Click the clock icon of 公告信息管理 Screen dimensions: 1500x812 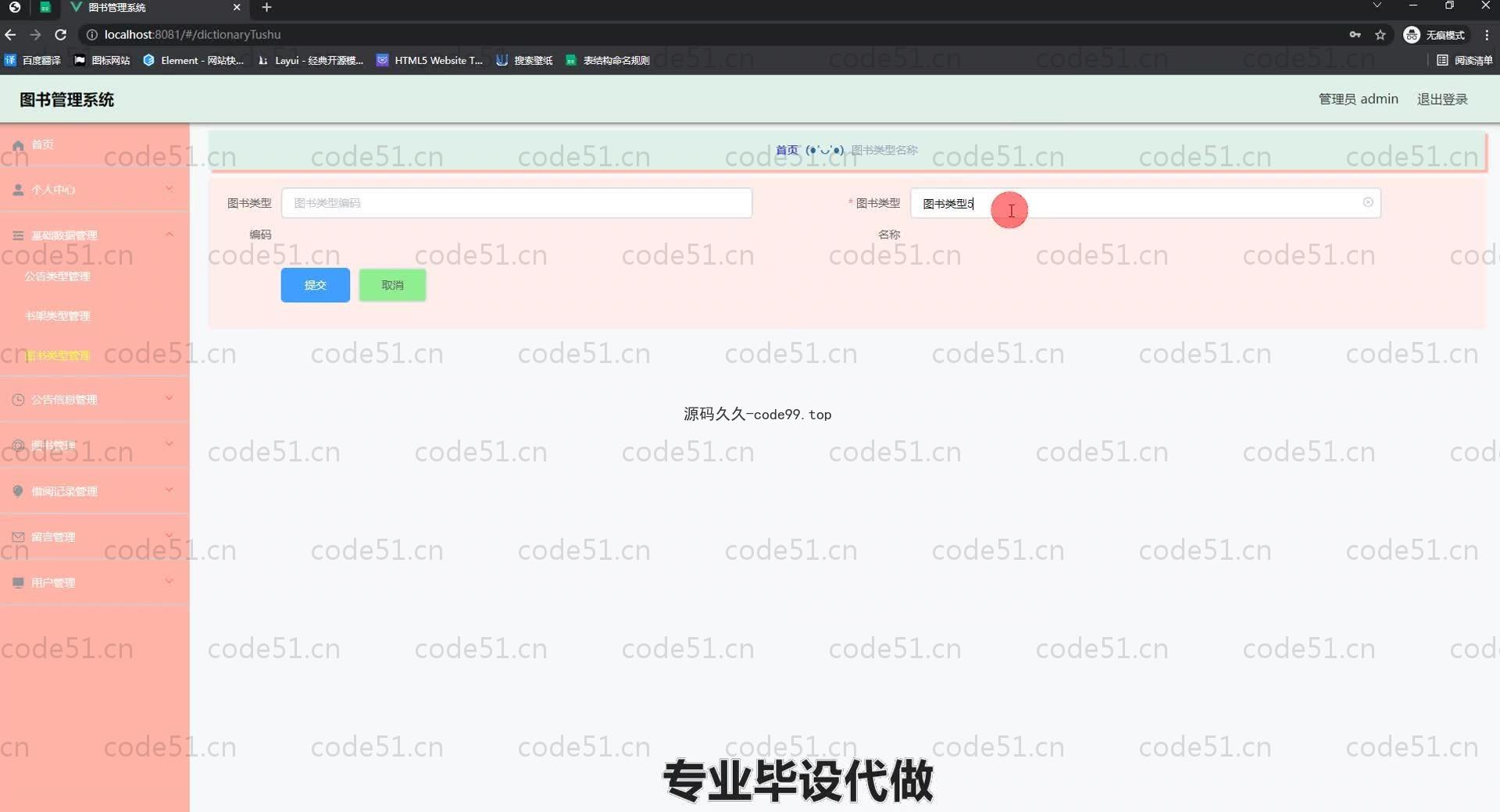(18, 400)
